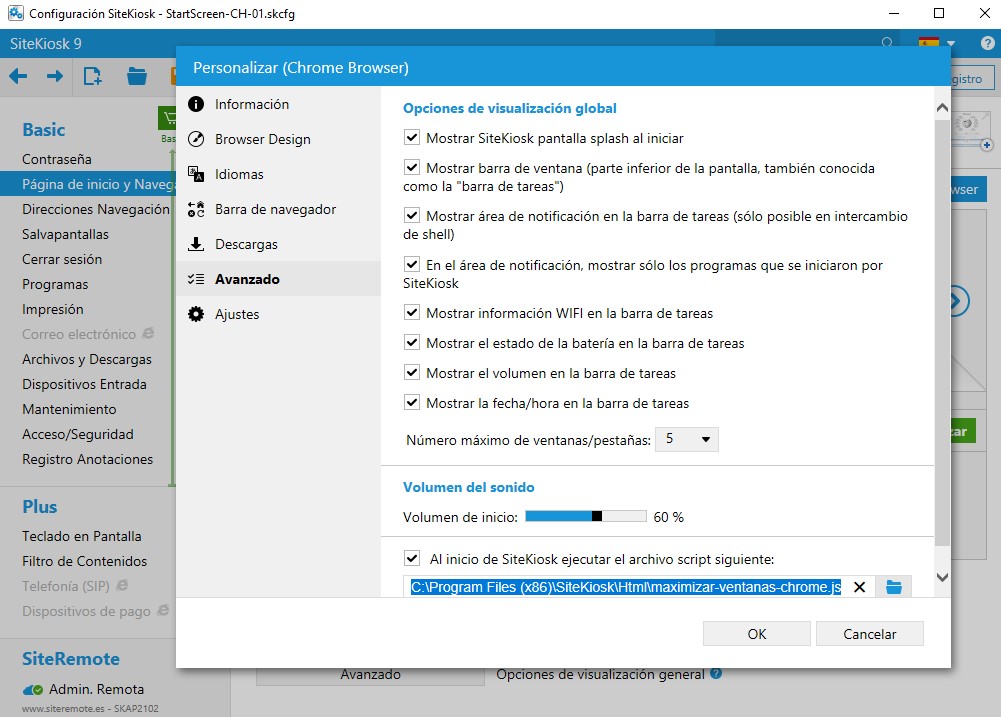Click the open folder toolbar icon
The width and height of the screenshot is (1001, 717).
click(137, 76)
